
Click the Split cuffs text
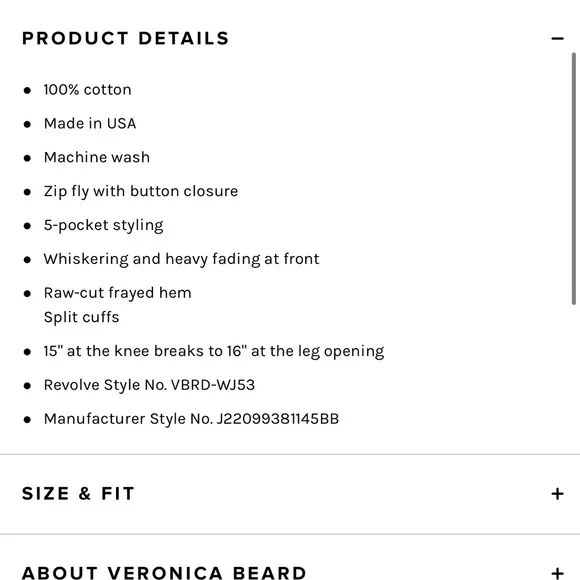(x=81, y=317)
